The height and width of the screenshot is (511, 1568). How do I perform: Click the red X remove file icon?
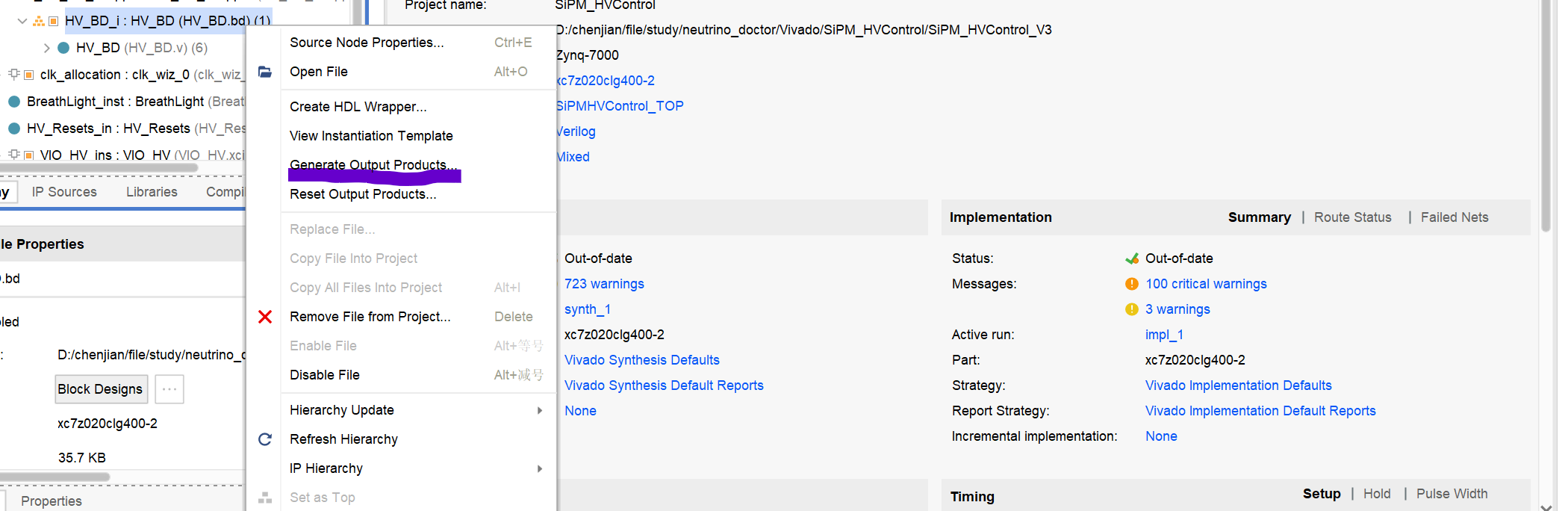pos(265,317)
